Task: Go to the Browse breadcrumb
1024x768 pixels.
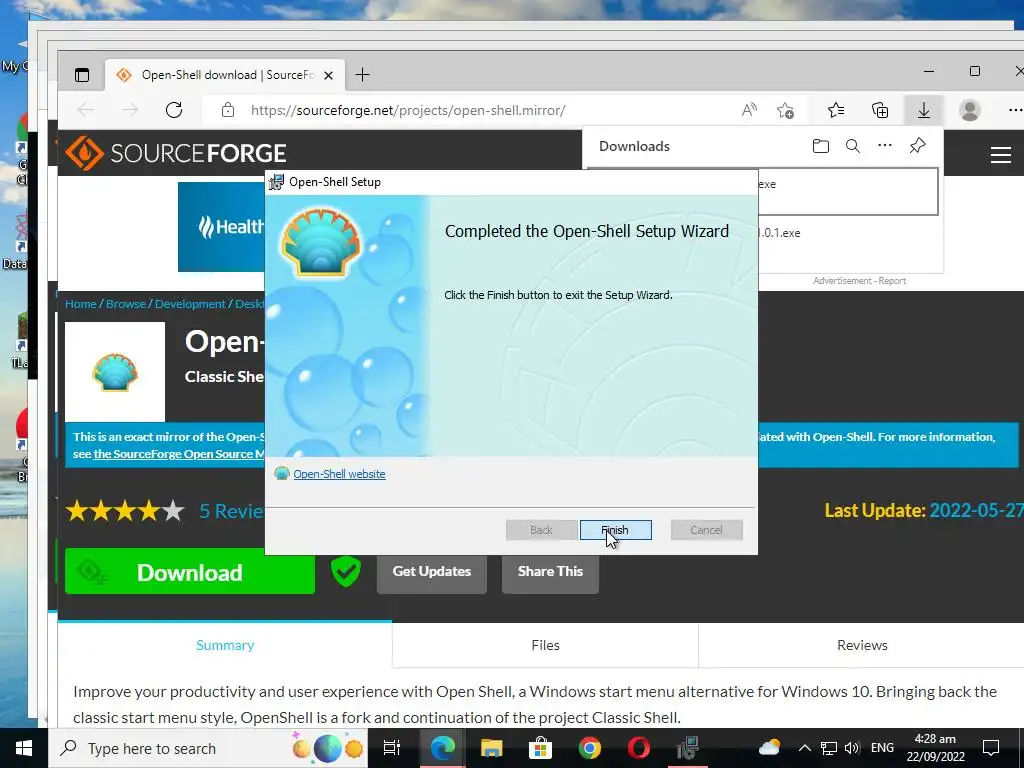Action: 125,304
